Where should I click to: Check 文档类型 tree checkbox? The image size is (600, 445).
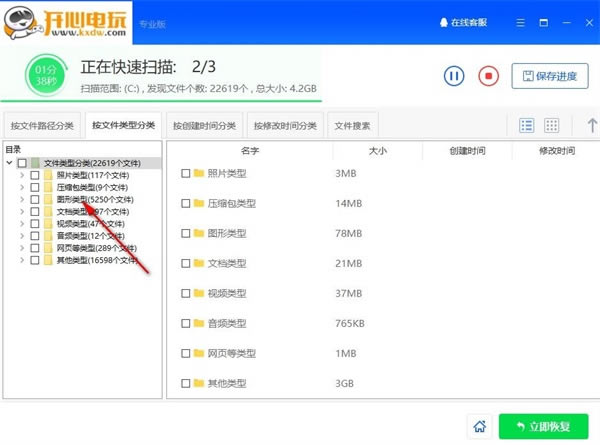(35, 212)
